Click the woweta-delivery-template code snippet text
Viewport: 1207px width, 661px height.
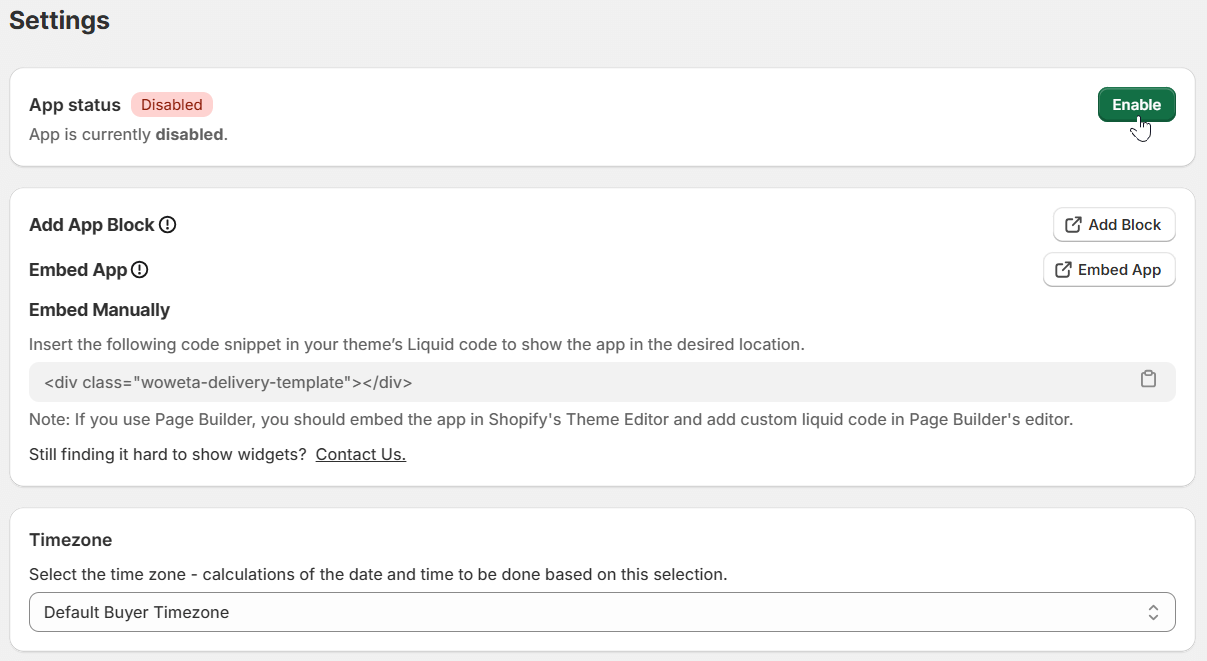coord(228,382)
